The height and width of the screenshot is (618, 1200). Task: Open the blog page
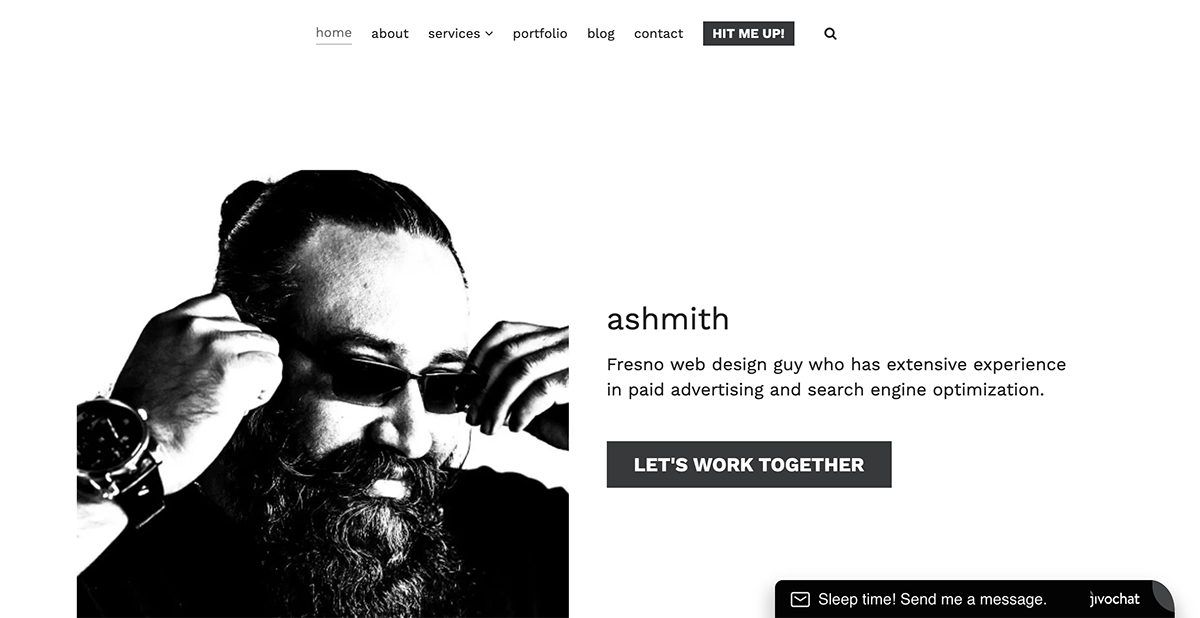pyautogui.click(x=601, y=33)
